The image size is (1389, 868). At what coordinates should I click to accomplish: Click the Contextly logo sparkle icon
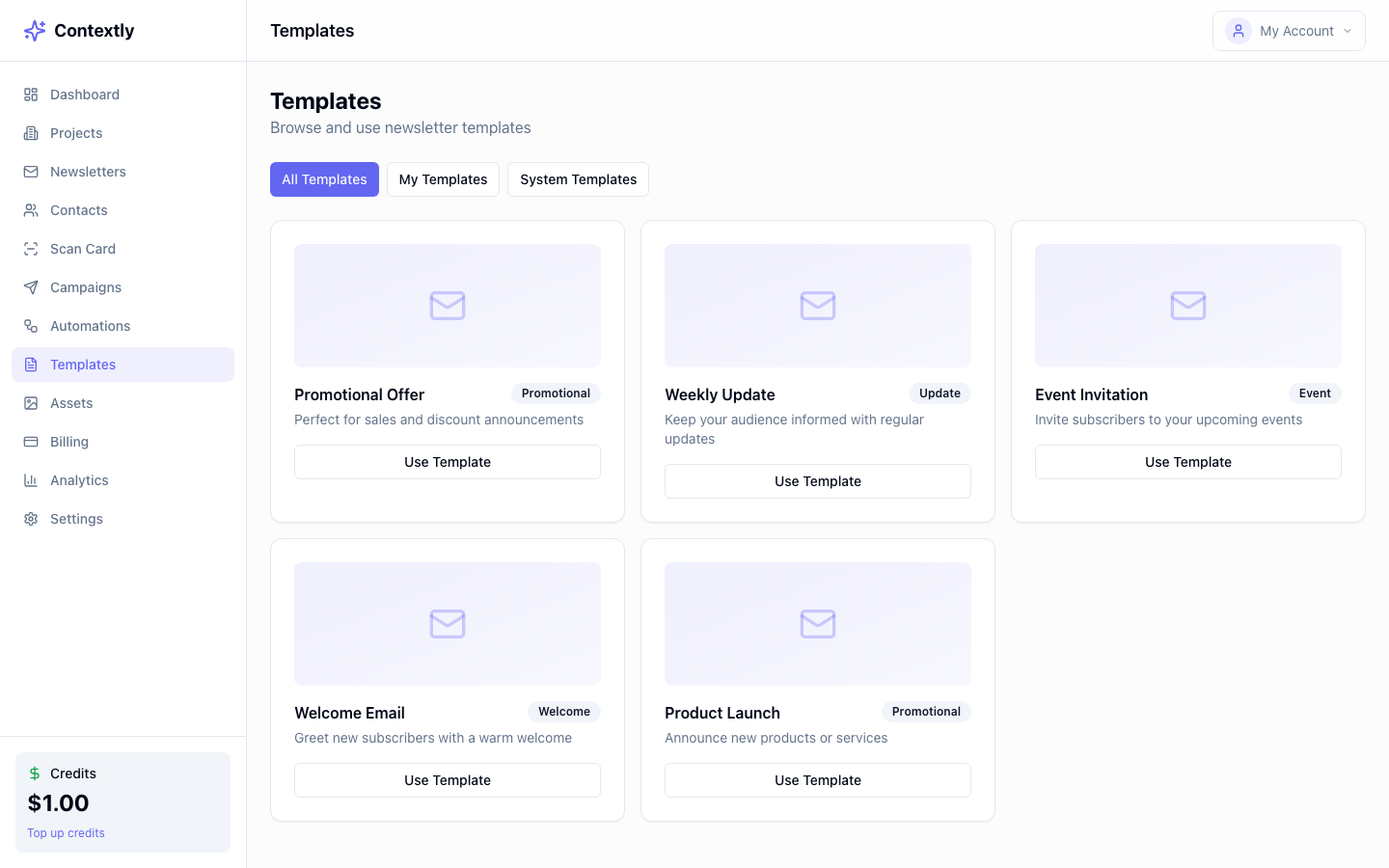click(35, 30)
